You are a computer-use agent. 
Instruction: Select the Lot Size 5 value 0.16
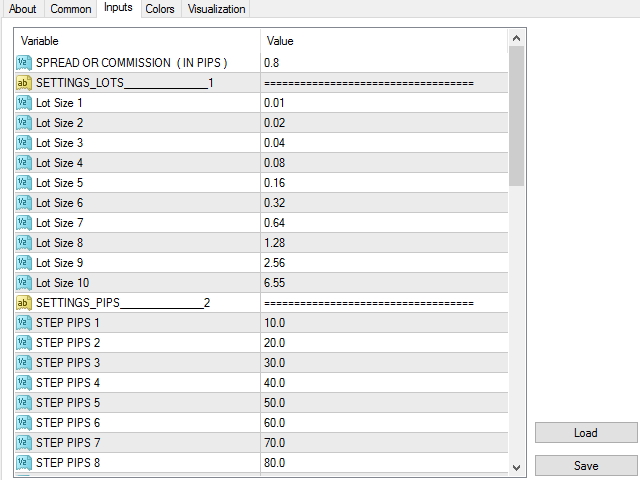[x=274, y=183]
